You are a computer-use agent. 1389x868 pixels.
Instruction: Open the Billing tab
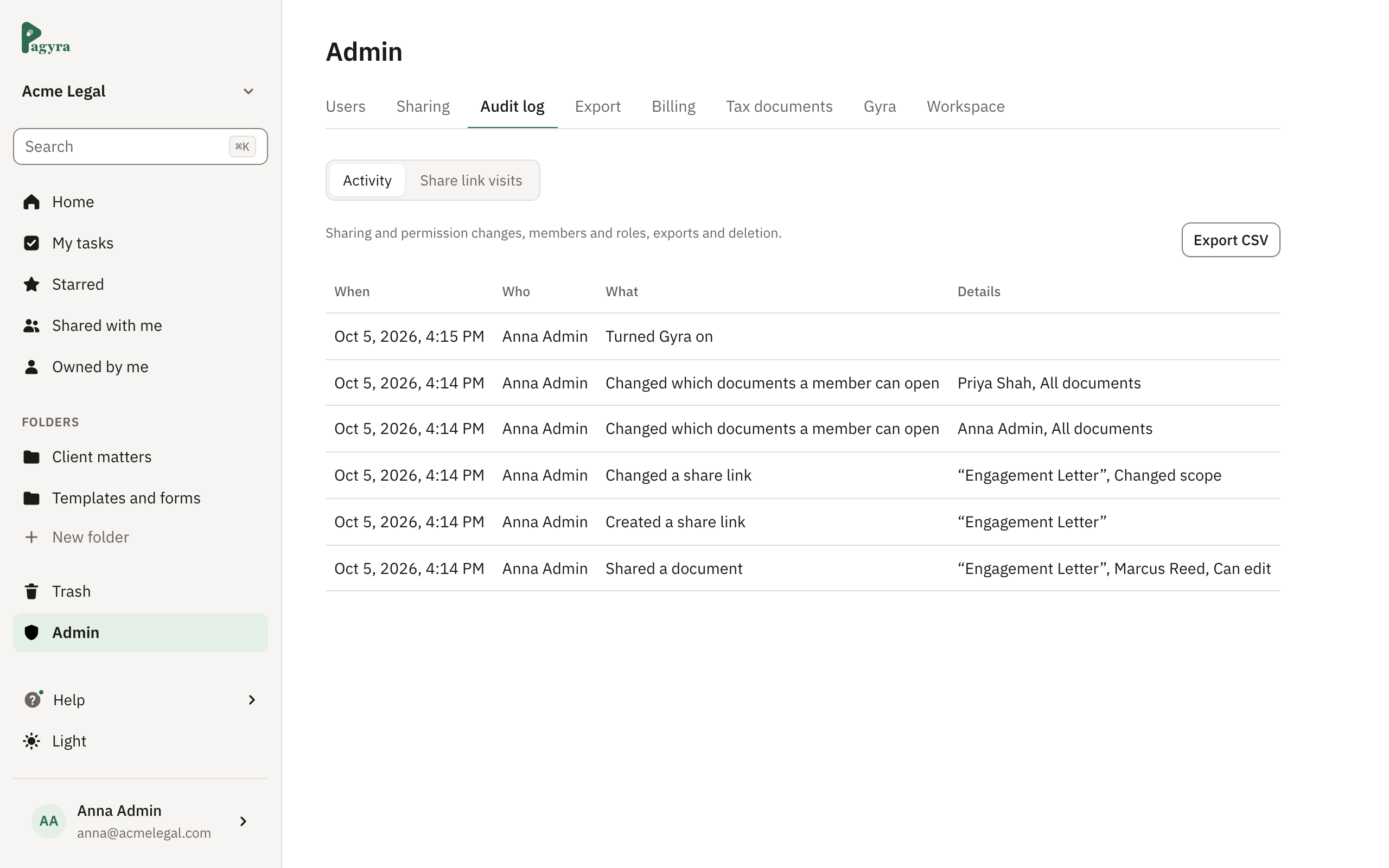click(x=673, y=107)
